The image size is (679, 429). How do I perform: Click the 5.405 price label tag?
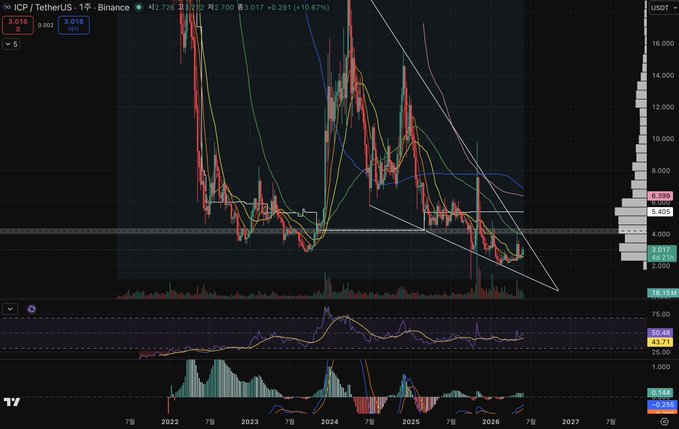(x=660, y=212)
